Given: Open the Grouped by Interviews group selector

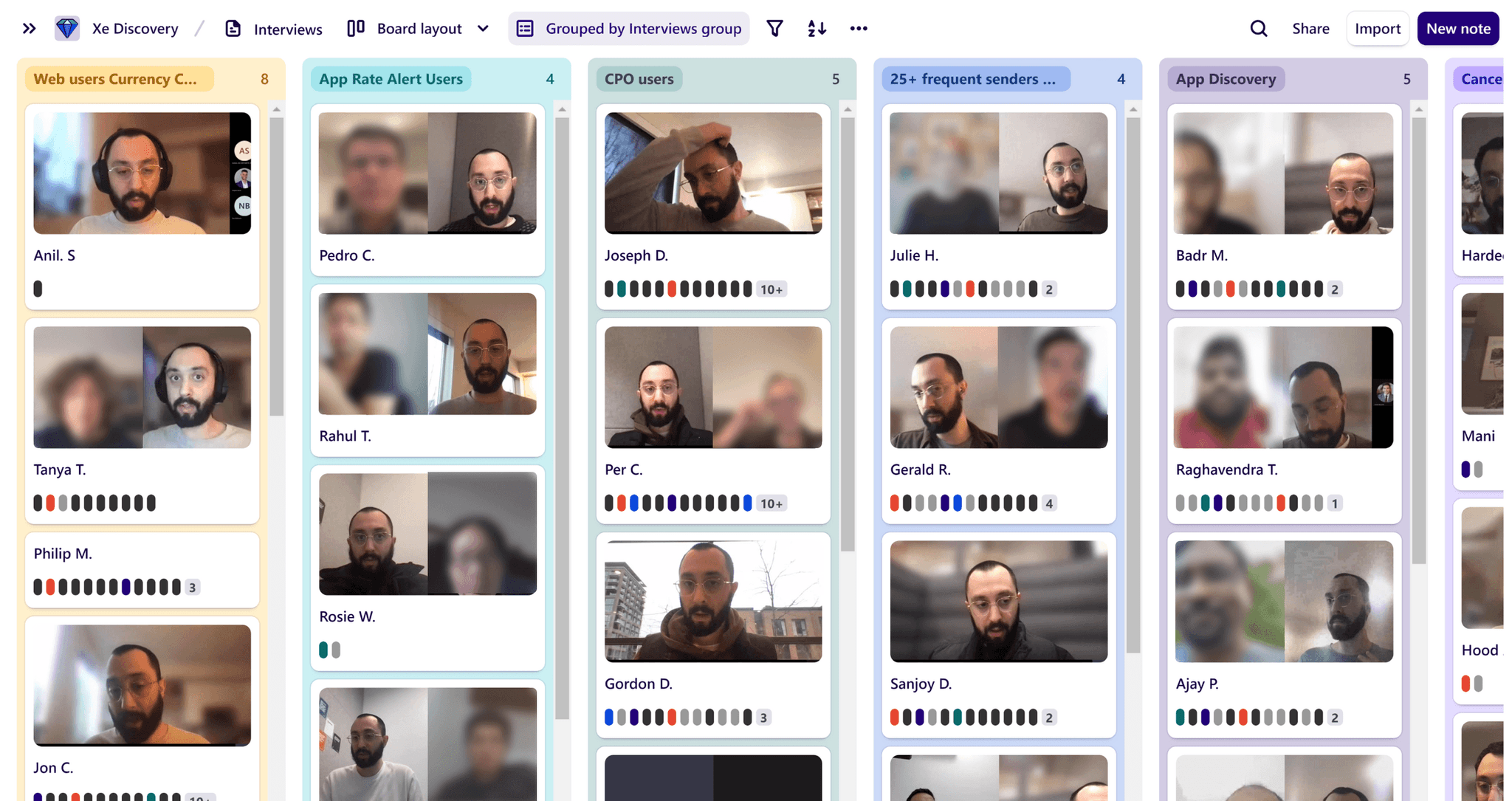Looking at the screenshot, I should tap(643, 28).
